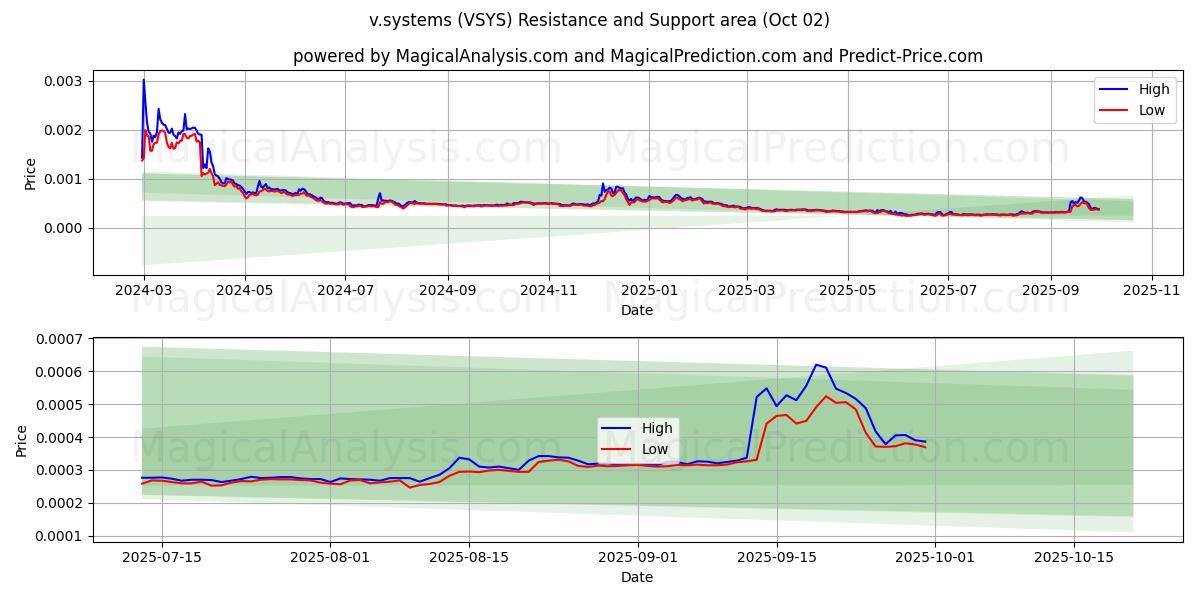Click the 2025-09-01 tick label on the bottom x-axis

(638, 557)
